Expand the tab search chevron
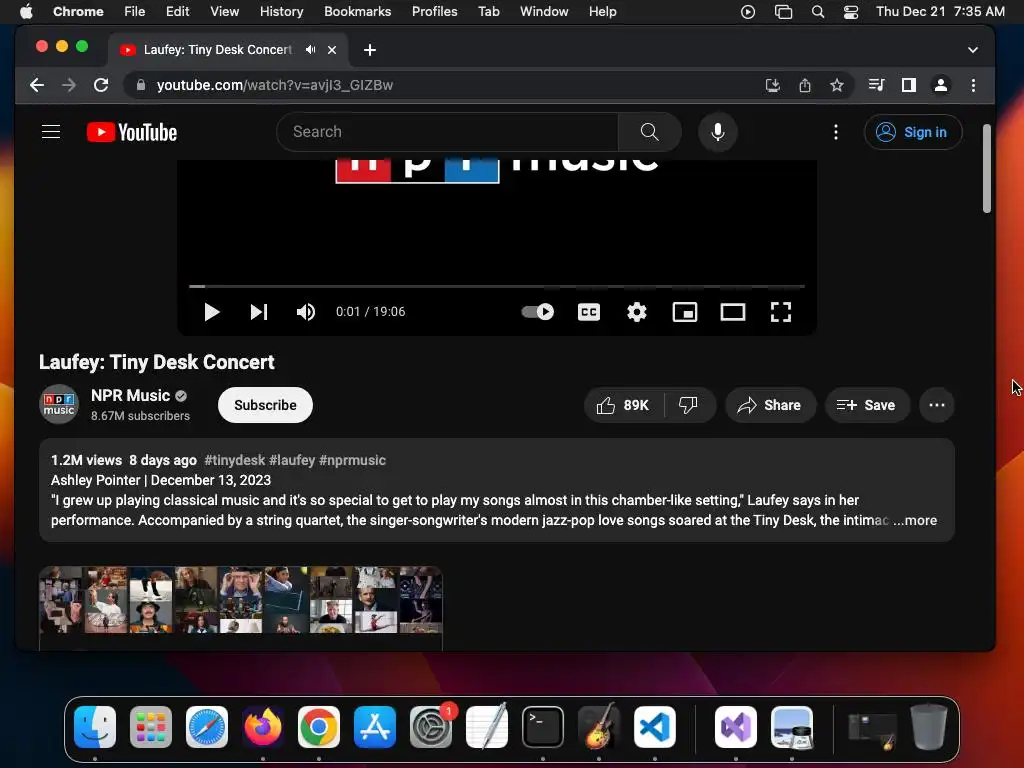 (972, 50)
